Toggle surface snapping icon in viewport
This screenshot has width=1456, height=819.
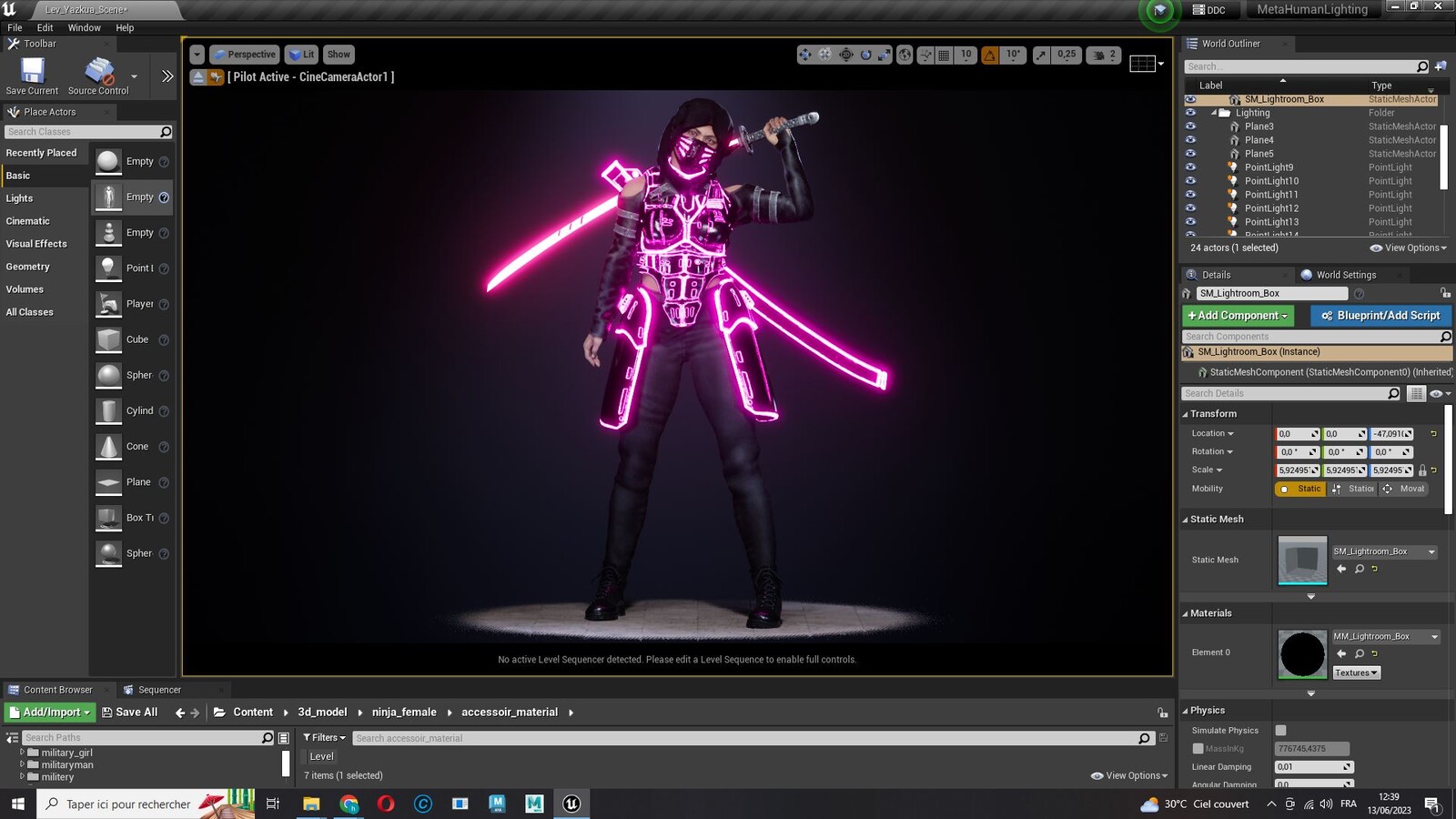[925, 55]
